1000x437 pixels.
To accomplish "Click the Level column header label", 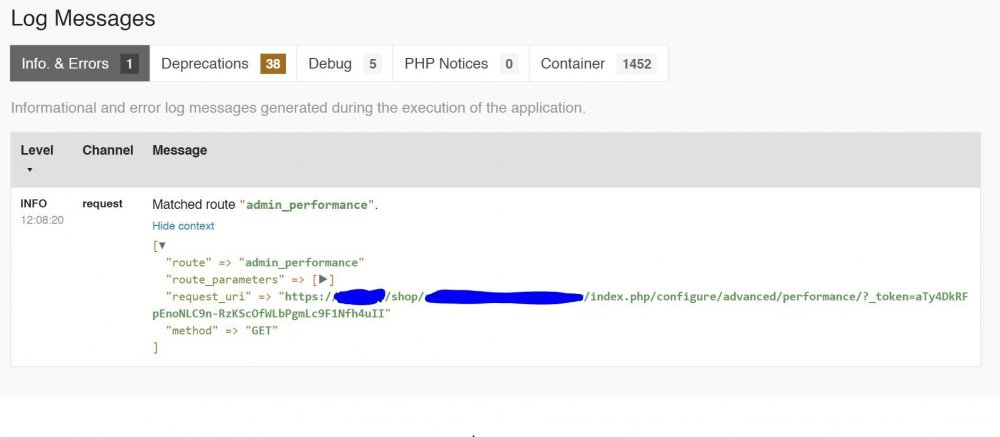I will click(37, 150).
